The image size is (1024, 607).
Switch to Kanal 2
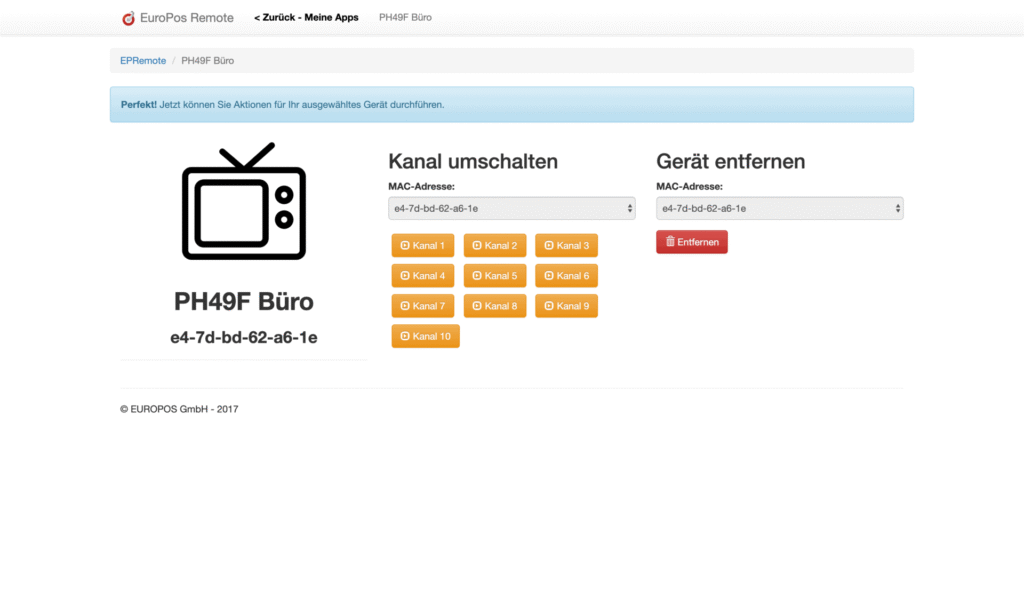pos(494,246)
